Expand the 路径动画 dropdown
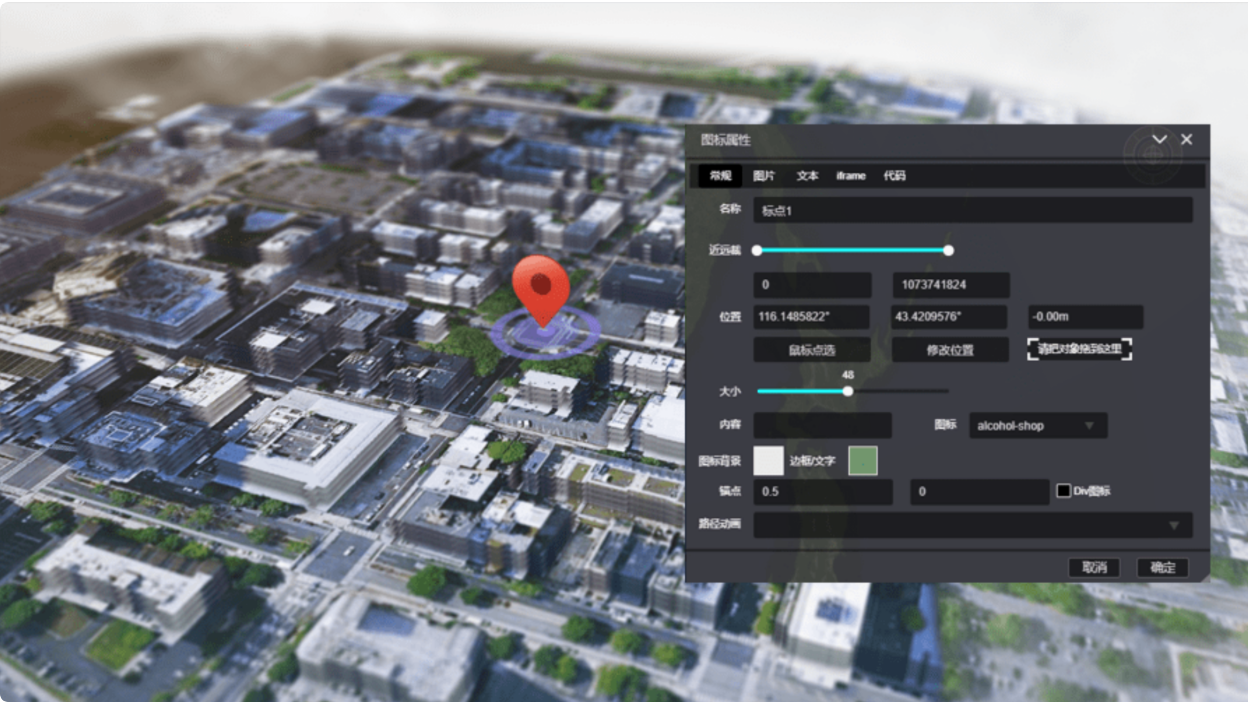 [x=972, y=525]
